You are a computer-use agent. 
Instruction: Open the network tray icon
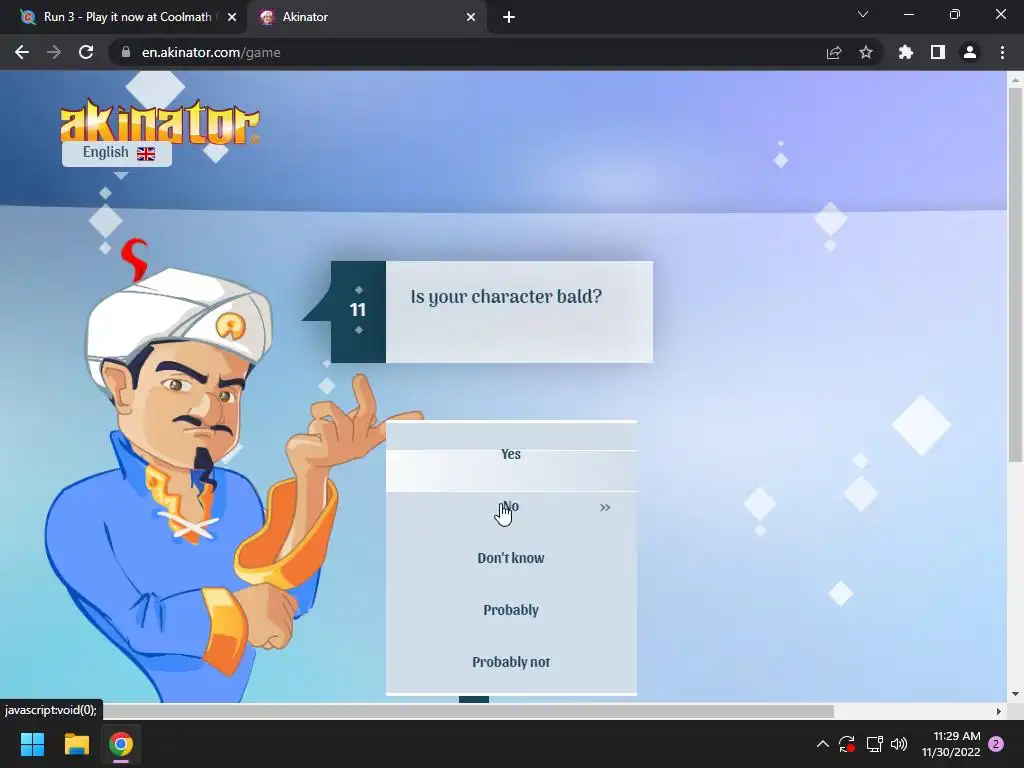[x=874, y=744]
